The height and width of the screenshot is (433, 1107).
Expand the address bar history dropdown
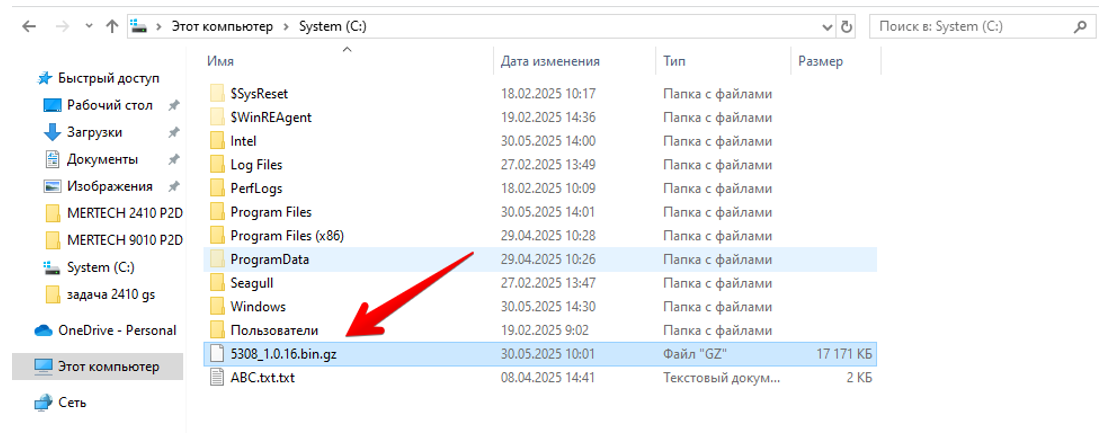826,27
